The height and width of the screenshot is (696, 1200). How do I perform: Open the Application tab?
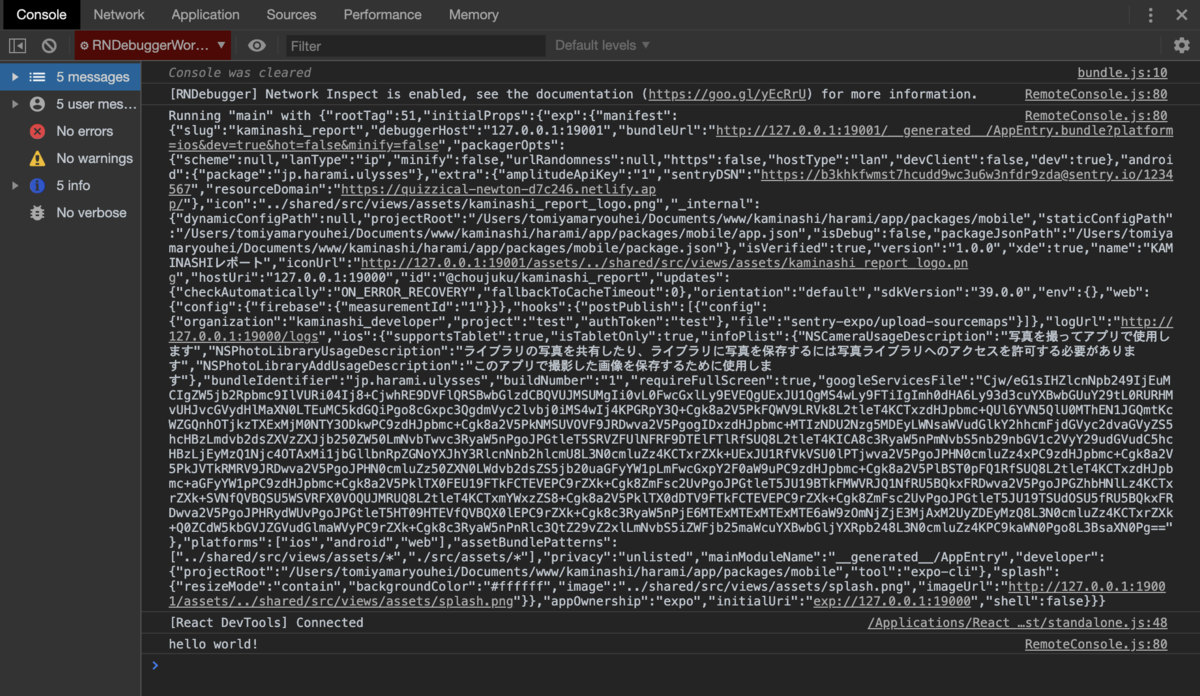coord(205,15)
